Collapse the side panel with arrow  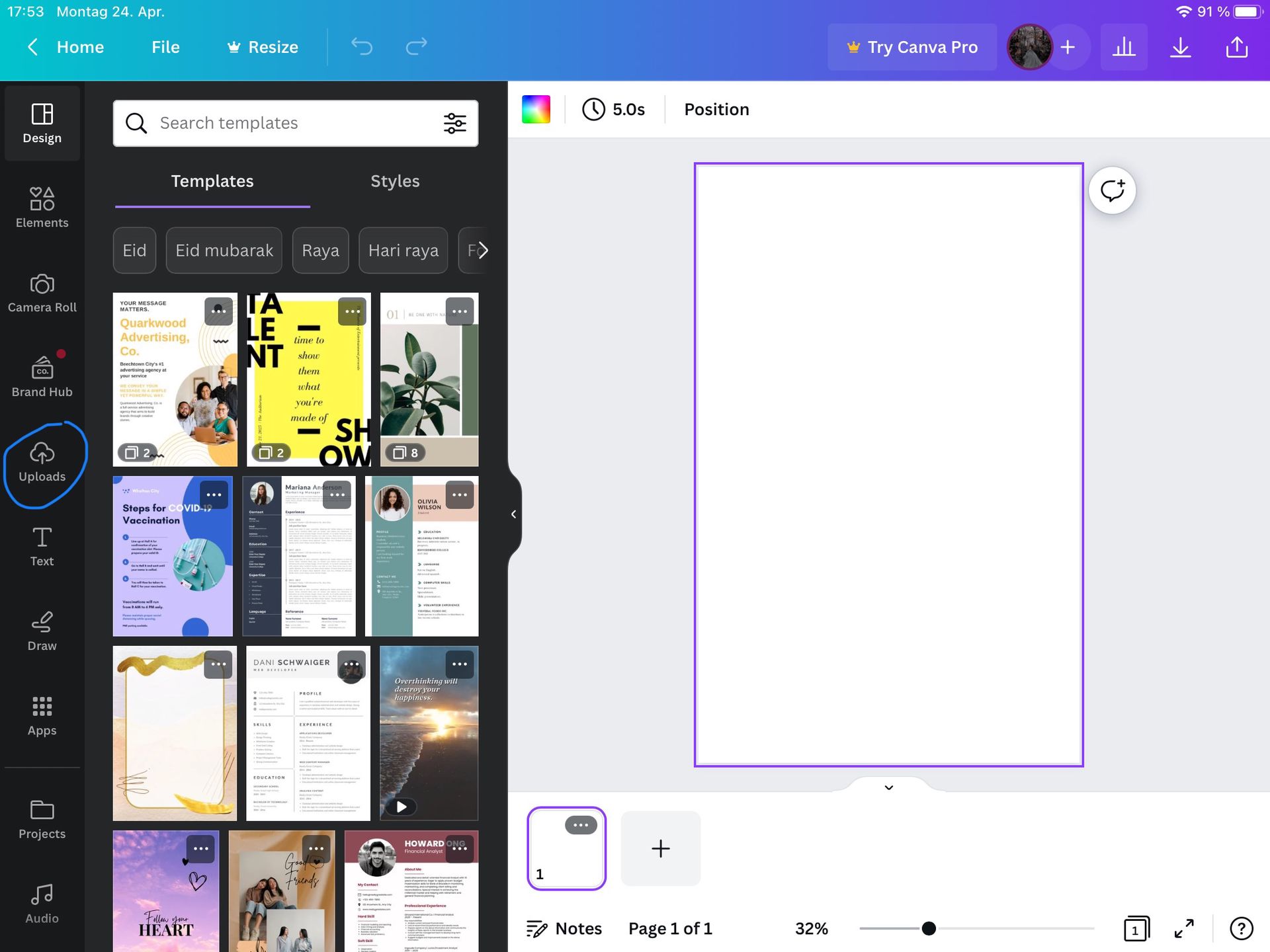pos(514,514)
